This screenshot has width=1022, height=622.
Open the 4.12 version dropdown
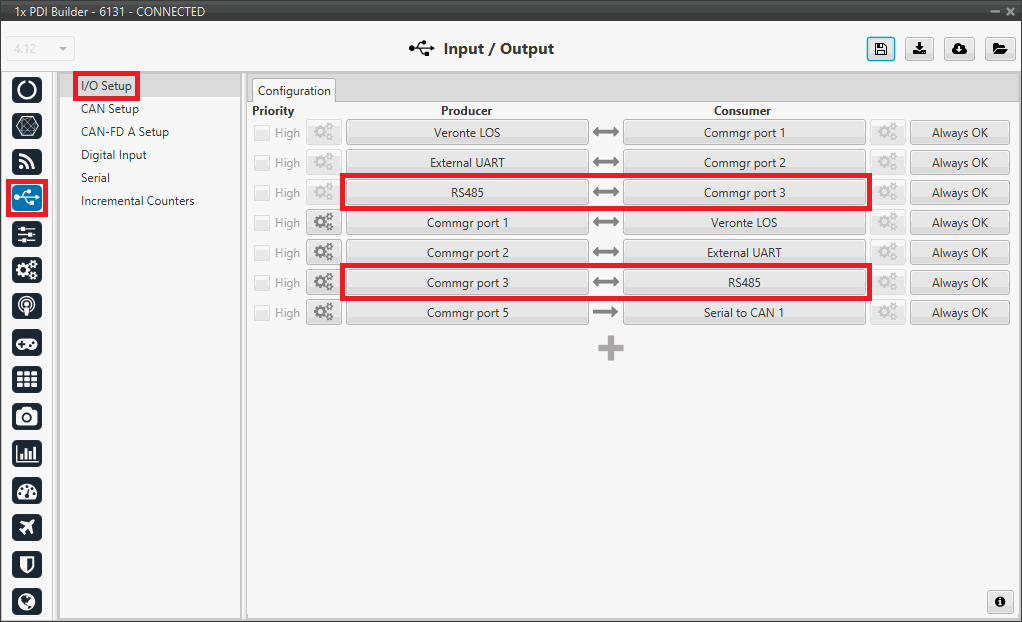tap(41, 49)
